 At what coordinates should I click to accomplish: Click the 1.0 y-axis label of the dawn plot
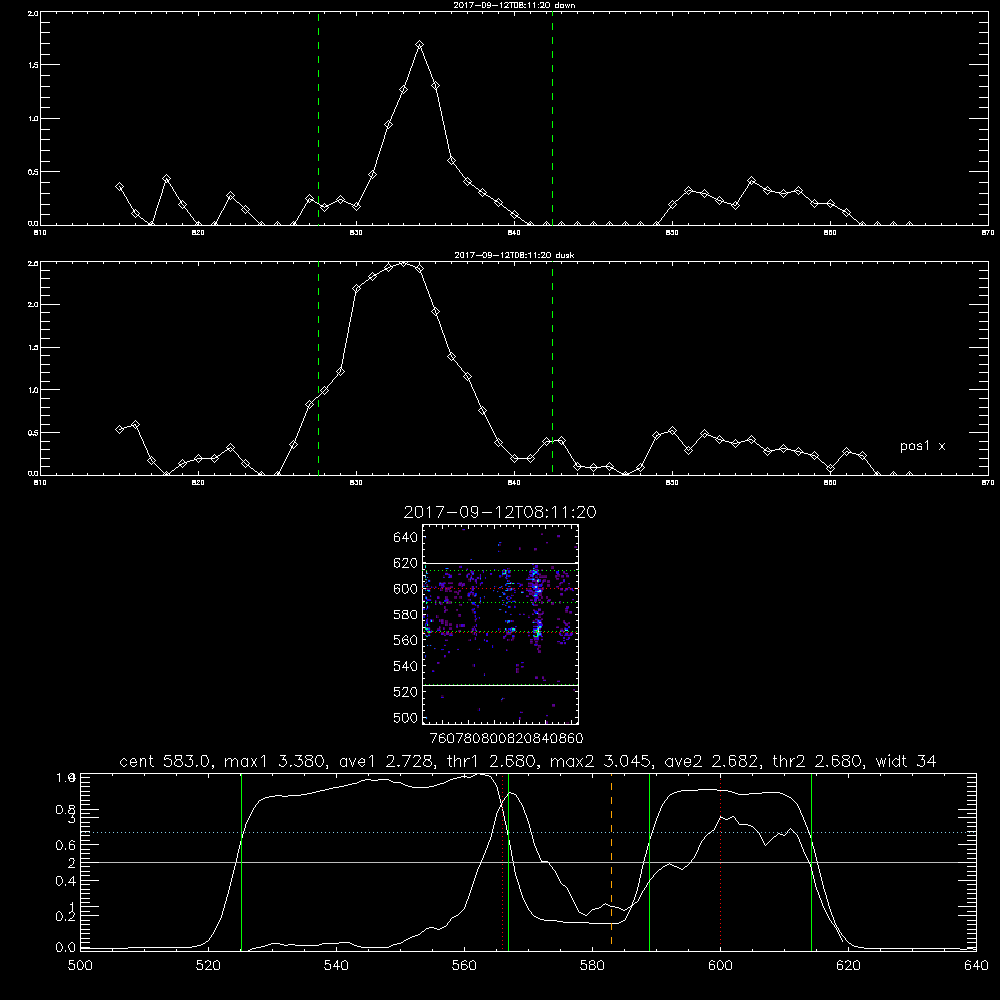point(34,119)
